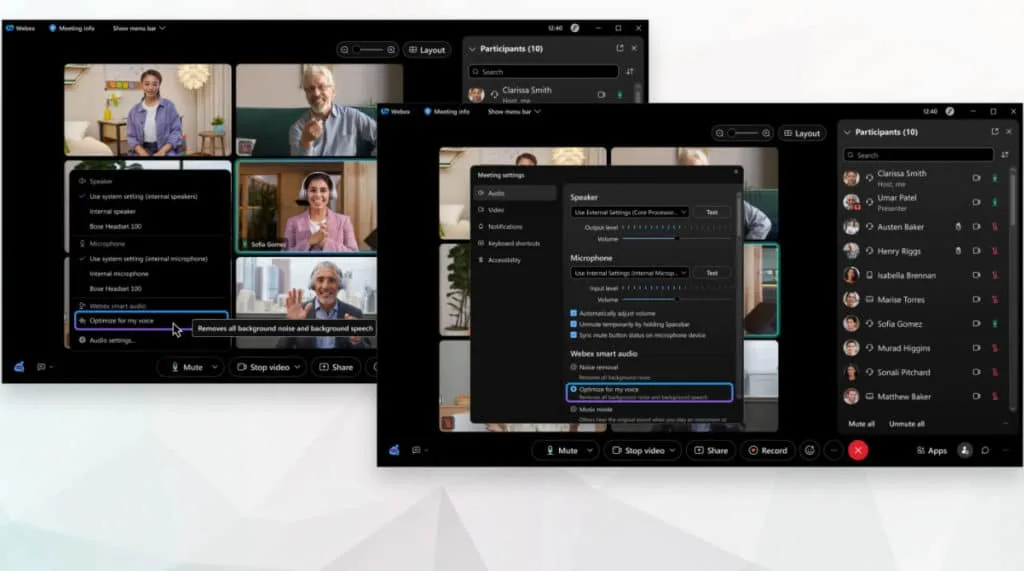Click Layout button in front window
The image size is (1024, 571).
click(801, 133)
